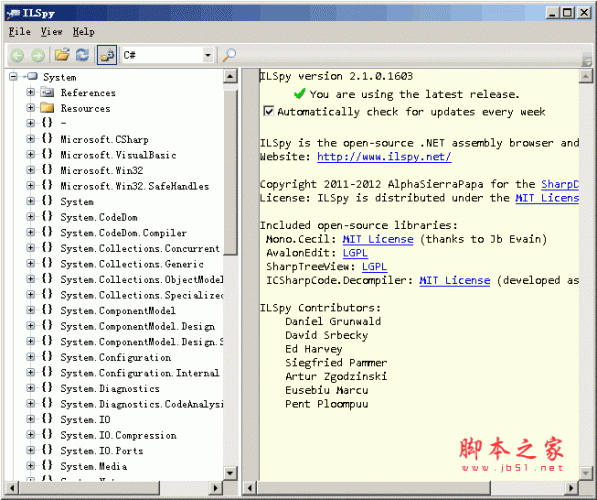The height and width of the screenshot is (500, 597).
Task: Click the green latest-release checkmark
Action: (300, 93)
